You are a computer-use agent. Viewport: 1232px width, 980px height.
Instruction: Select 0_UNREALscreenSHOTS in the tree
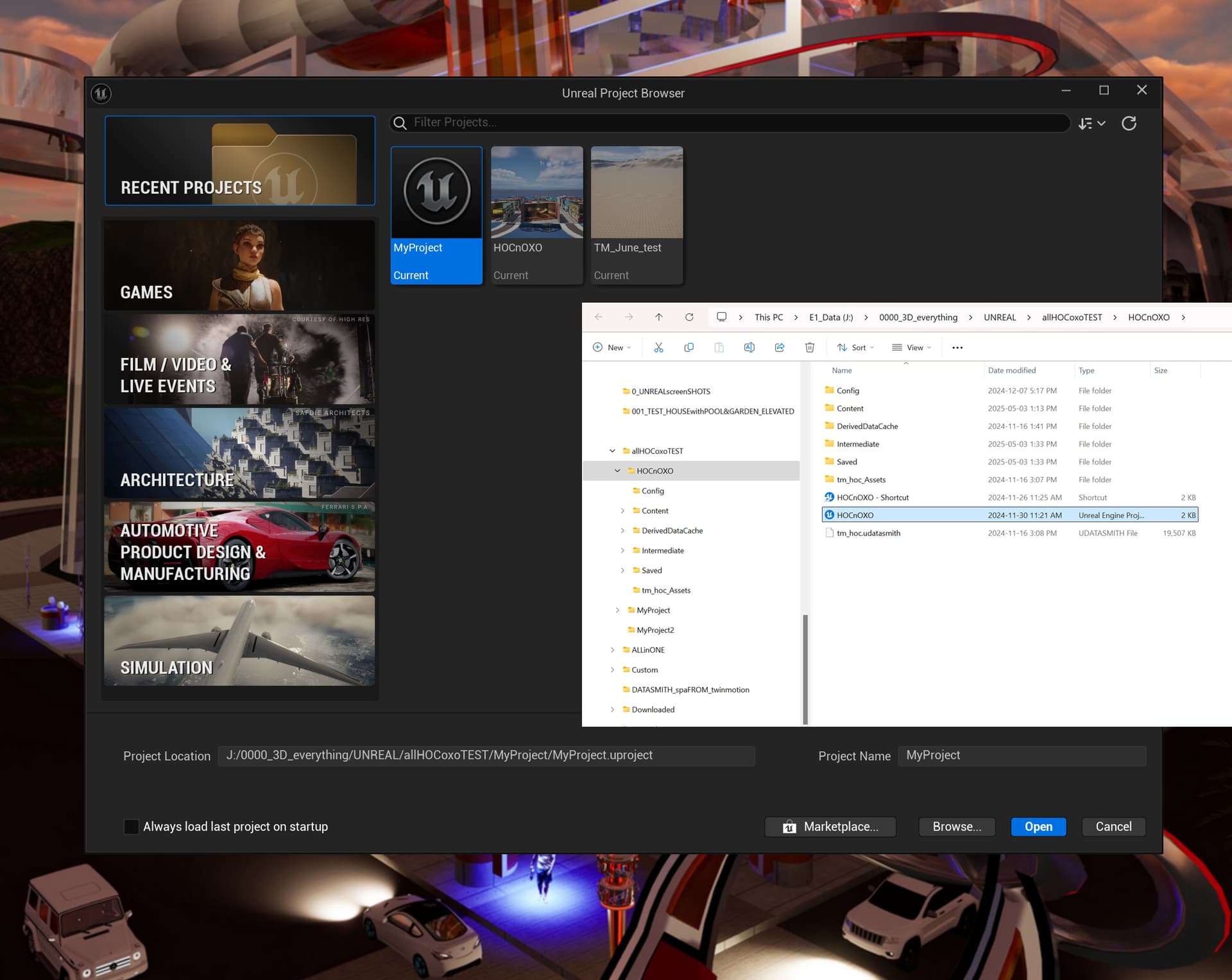pos(666,391)
